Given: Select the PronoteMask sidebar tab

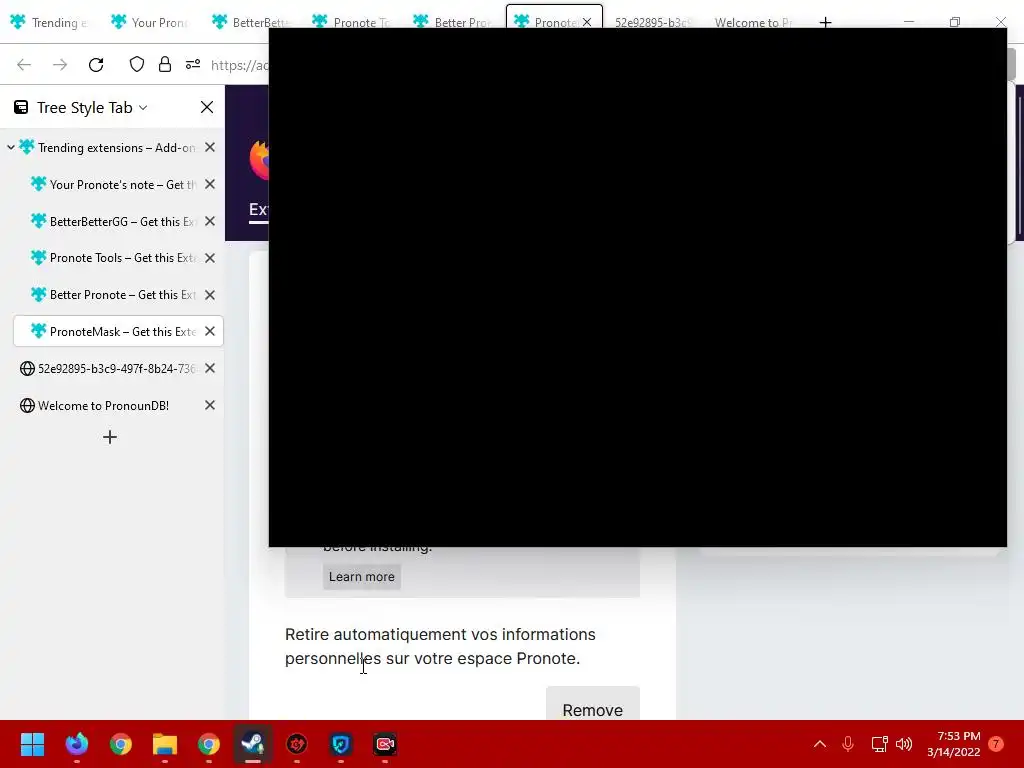Looking at the screenshot, I should pyautogui.click(x=118, y=332).
